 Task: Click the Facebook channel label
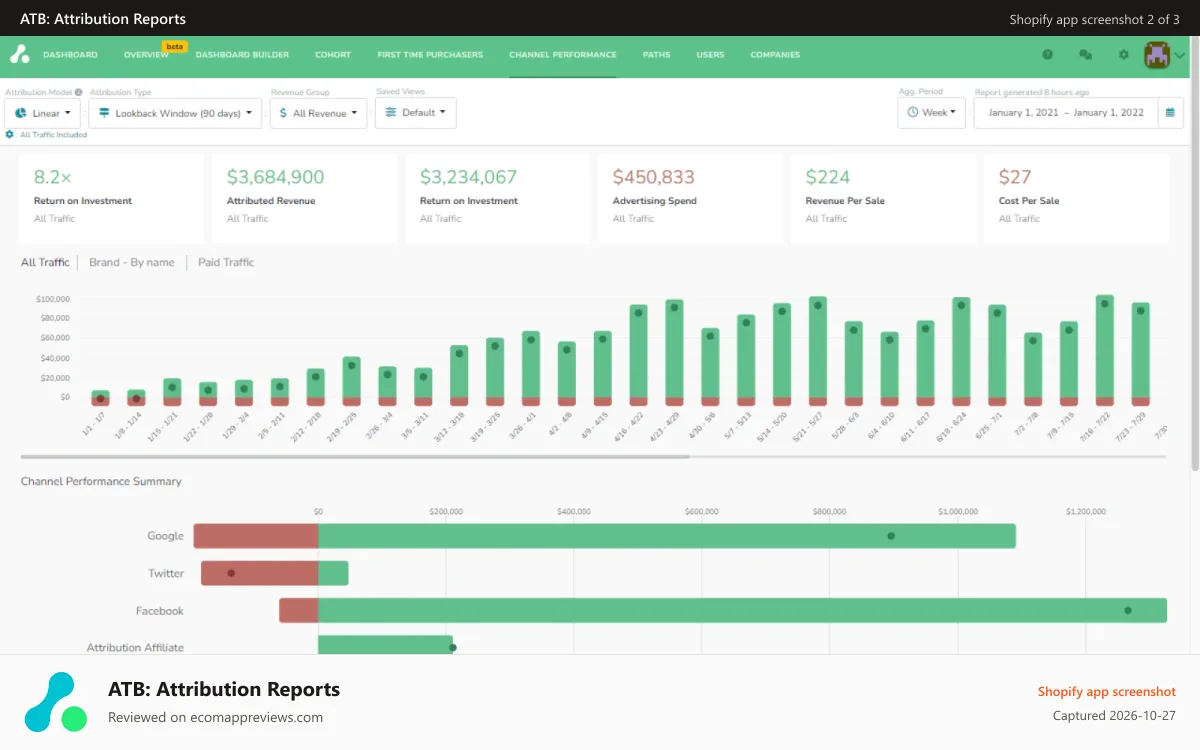[x=160, y=611]
